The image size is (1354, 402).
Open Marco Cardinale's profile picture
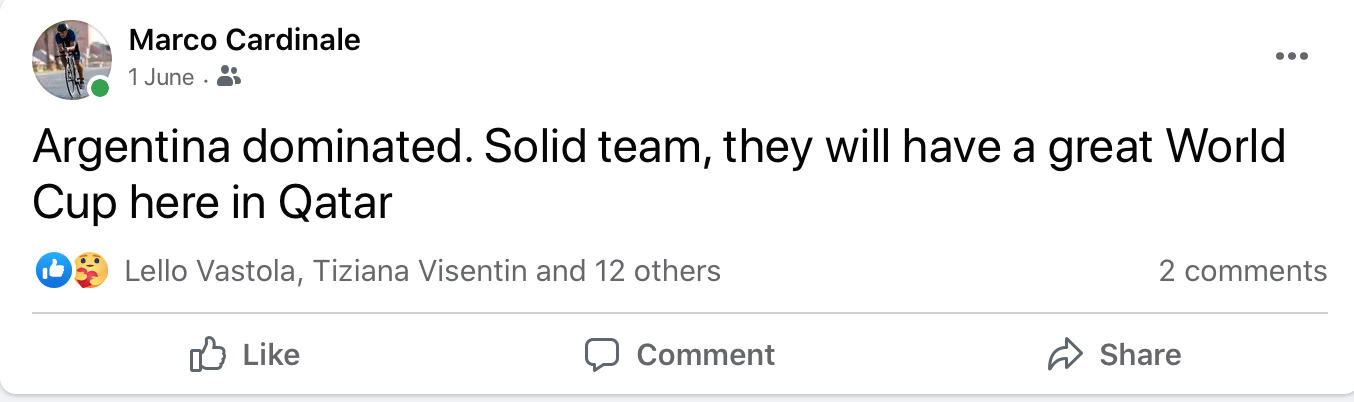coord(68,59)
